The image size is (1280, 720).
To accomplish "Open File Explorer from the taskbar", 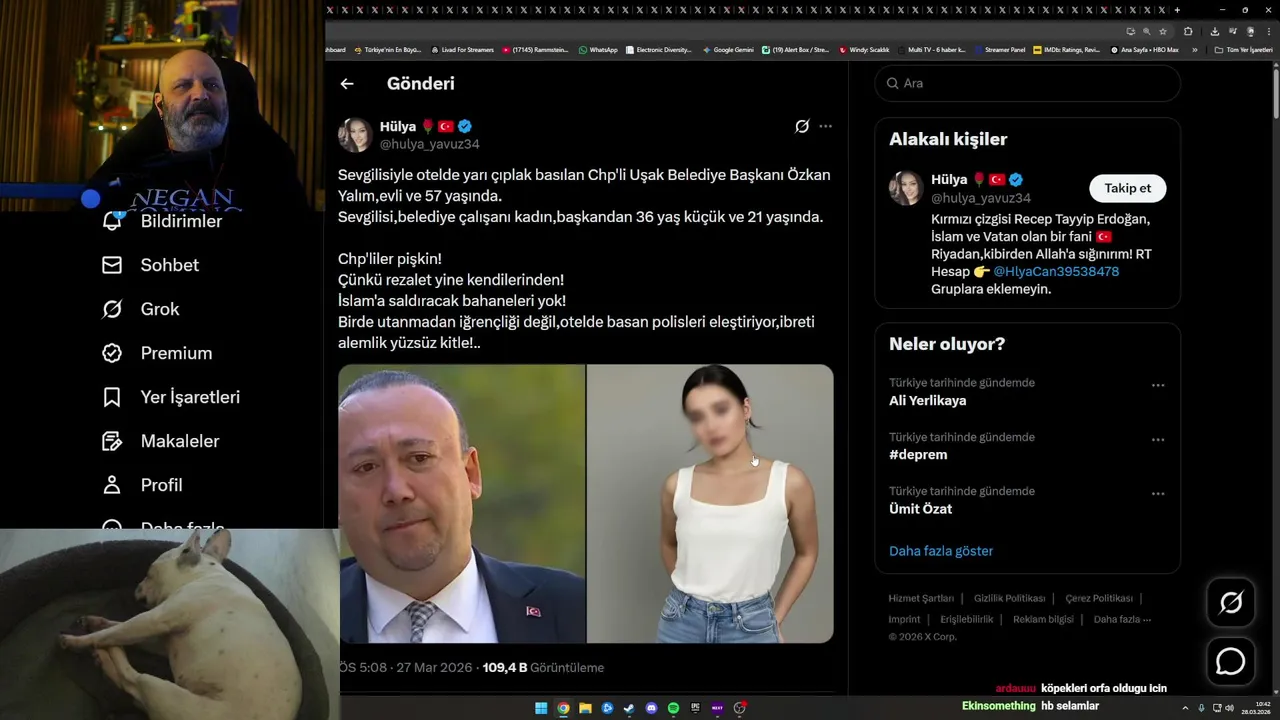I will [x=585, y=708].
